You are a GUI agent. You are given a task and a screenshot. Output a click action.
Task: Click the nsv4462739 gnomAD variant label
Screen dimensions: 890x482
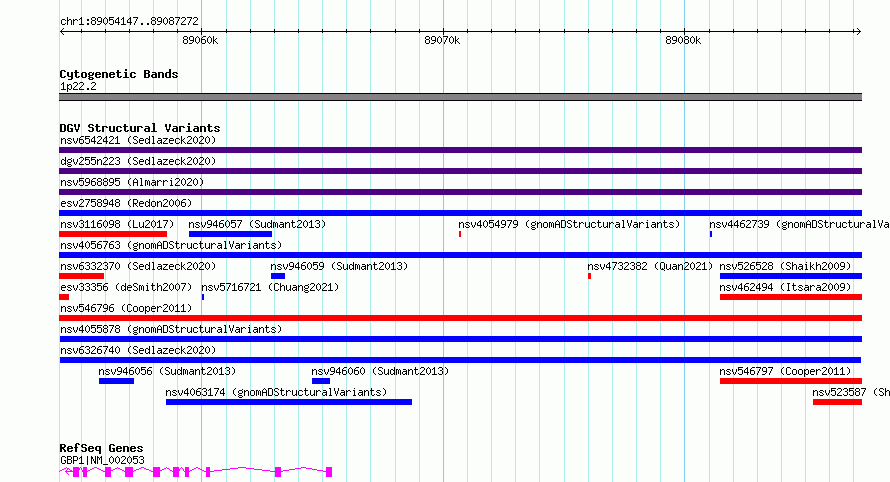coord(799,224)
